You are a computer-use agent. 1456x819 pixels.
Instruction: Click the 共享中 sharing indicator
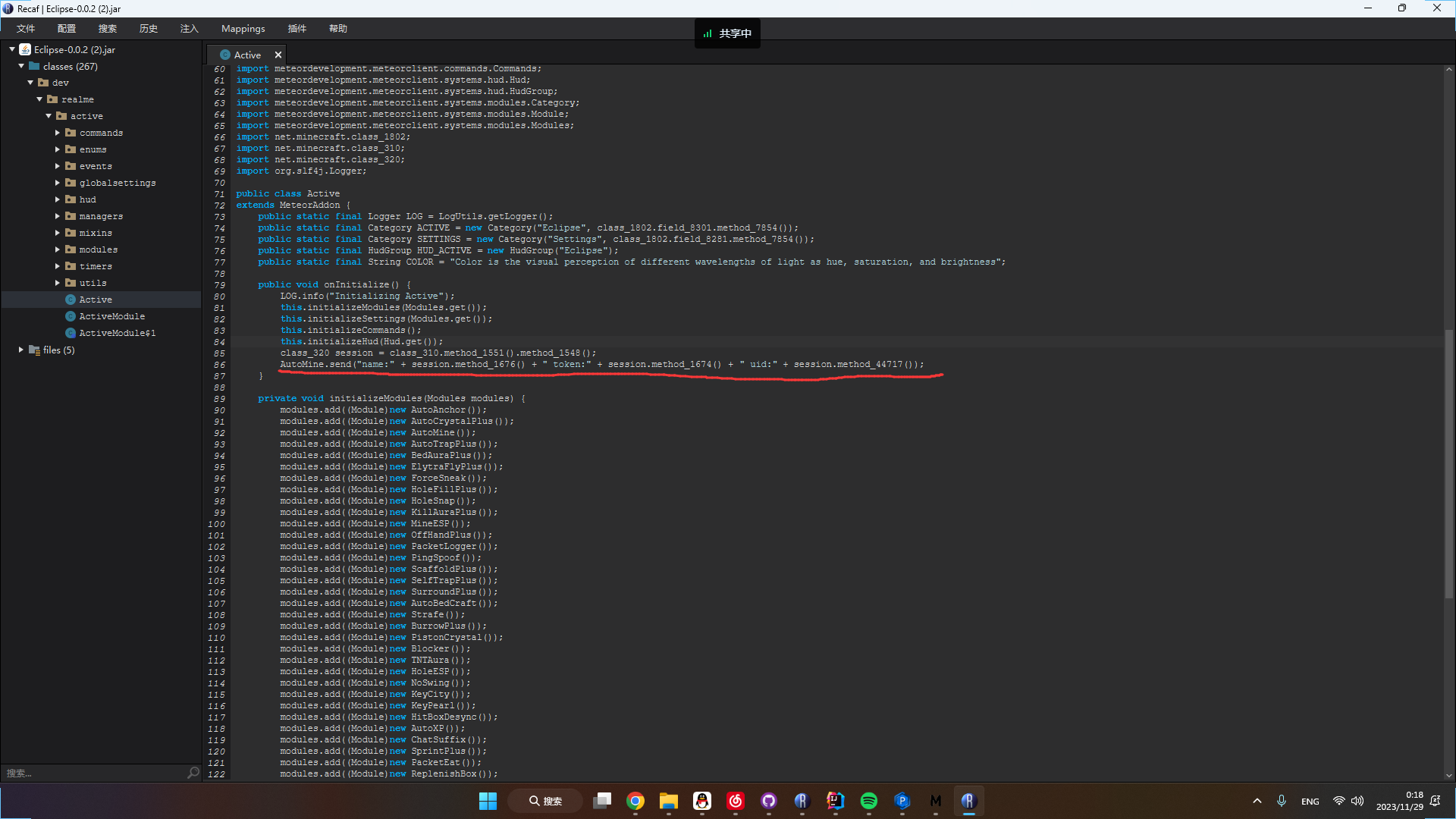coord(727,33)
